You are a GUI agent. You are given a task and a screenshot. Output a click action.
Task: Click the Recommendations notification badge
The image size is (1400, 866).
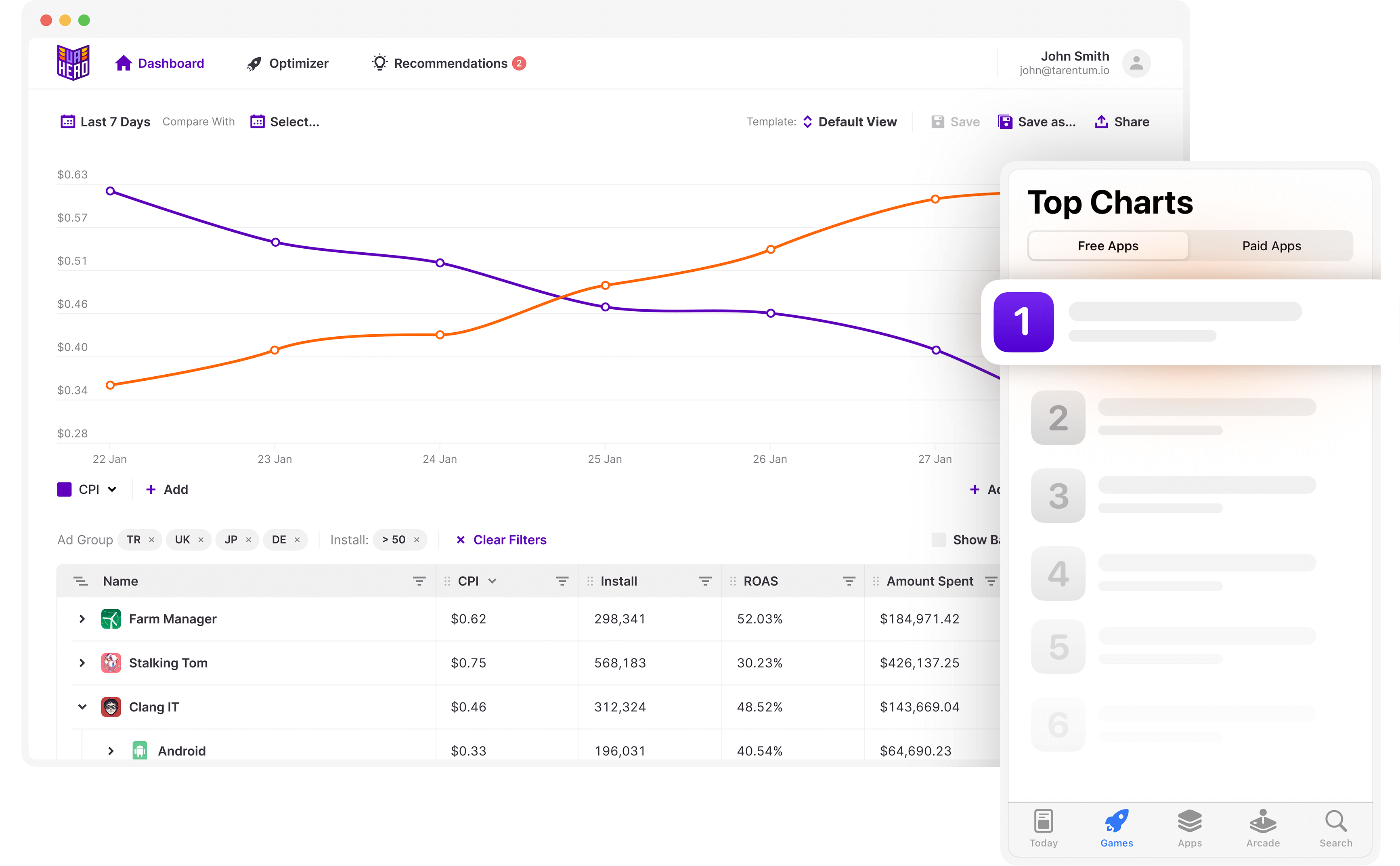tap(519, 63)
